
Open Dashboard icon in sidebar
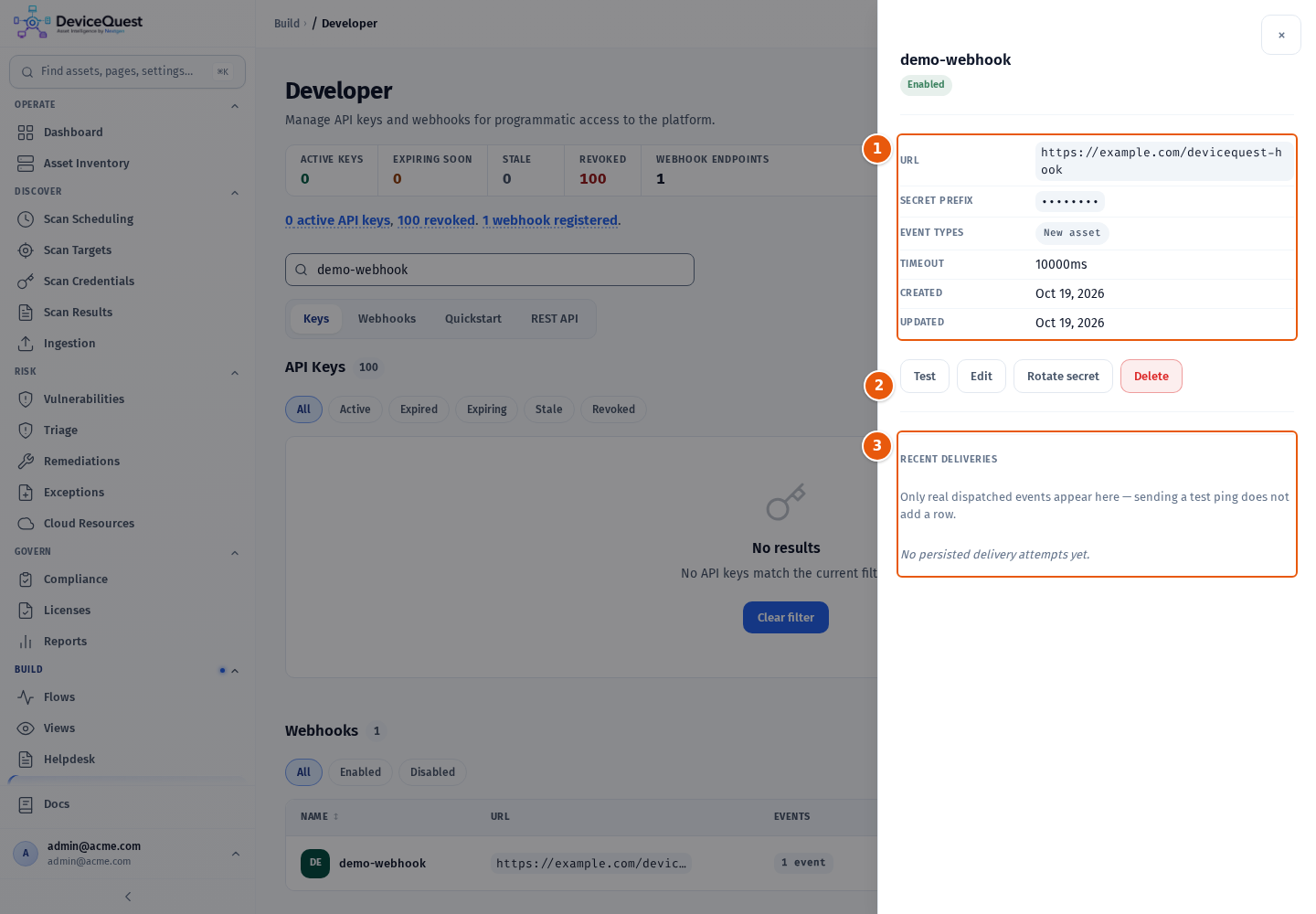pyautogui.click(x=26, y=133)
